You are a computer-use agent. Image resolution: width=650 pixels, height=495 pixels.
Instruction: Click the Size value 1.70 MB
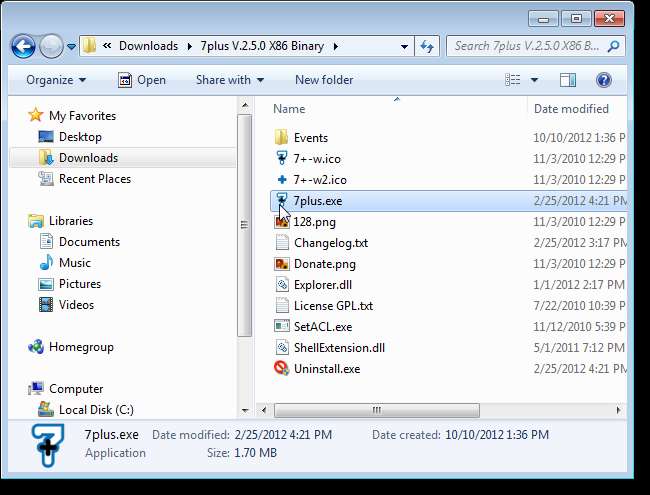pyautogui.click(x=255, y=452)
